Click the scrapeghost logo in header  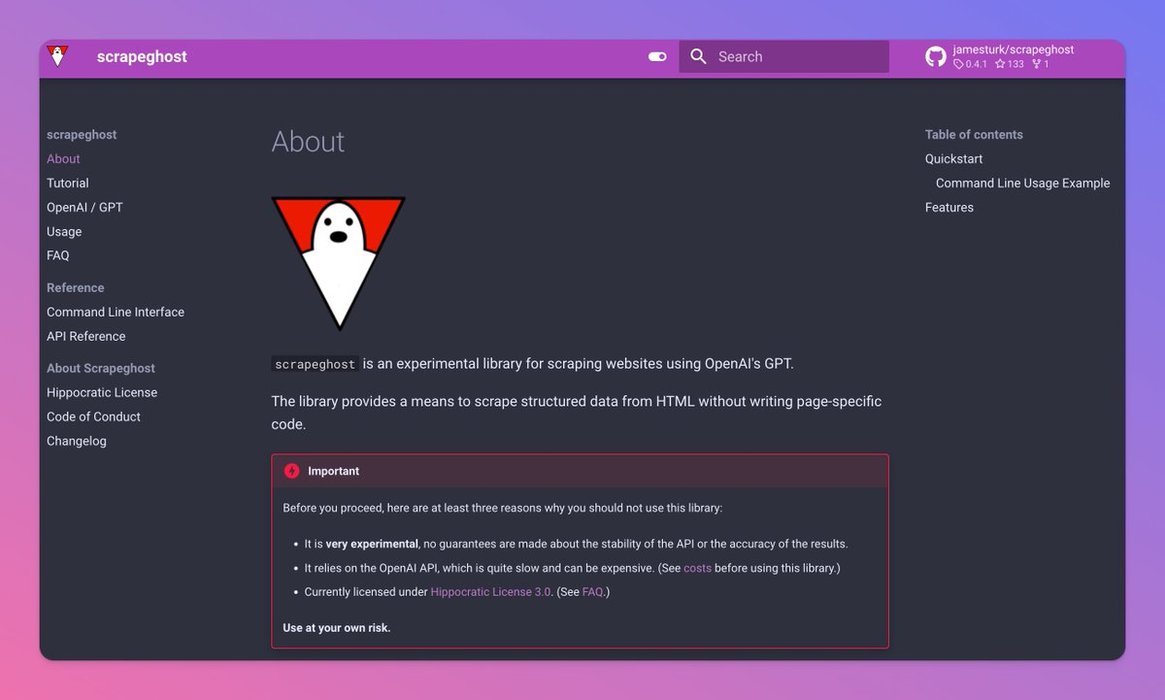click(58, 56)
